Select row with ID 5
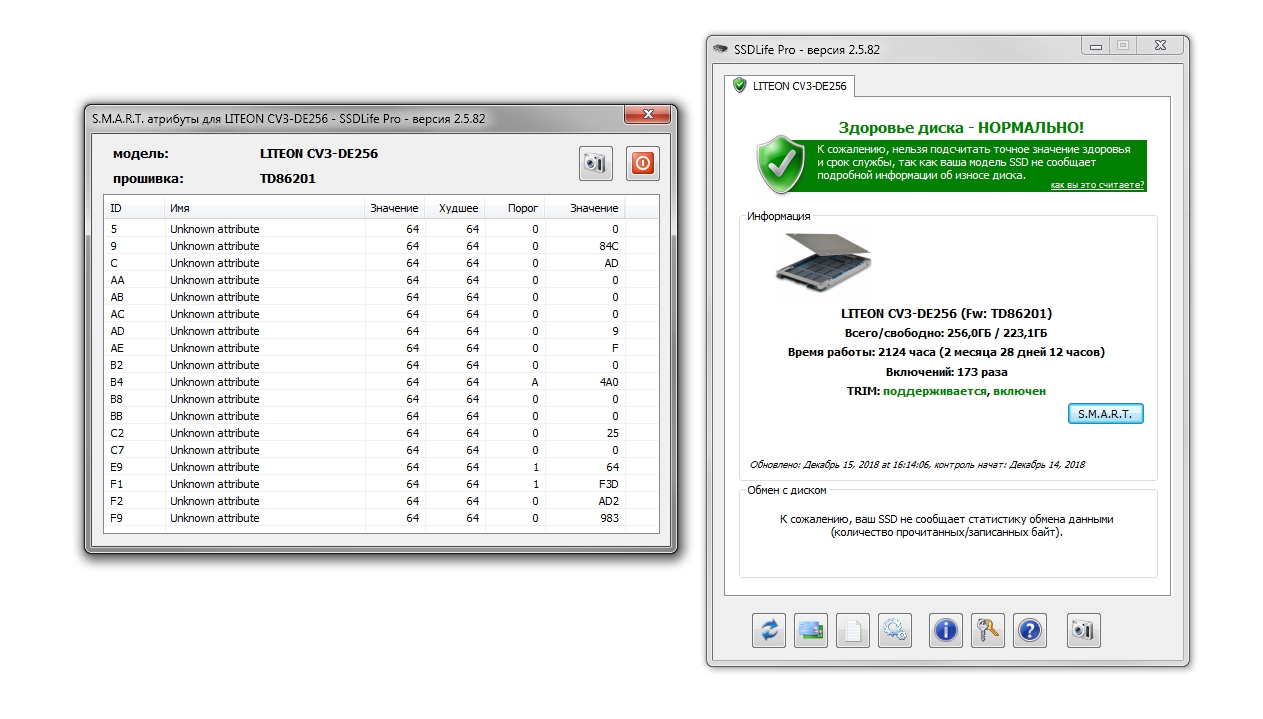Viewport: 1263px width, 719px height. pyautogui.click(x=381, y=229)
